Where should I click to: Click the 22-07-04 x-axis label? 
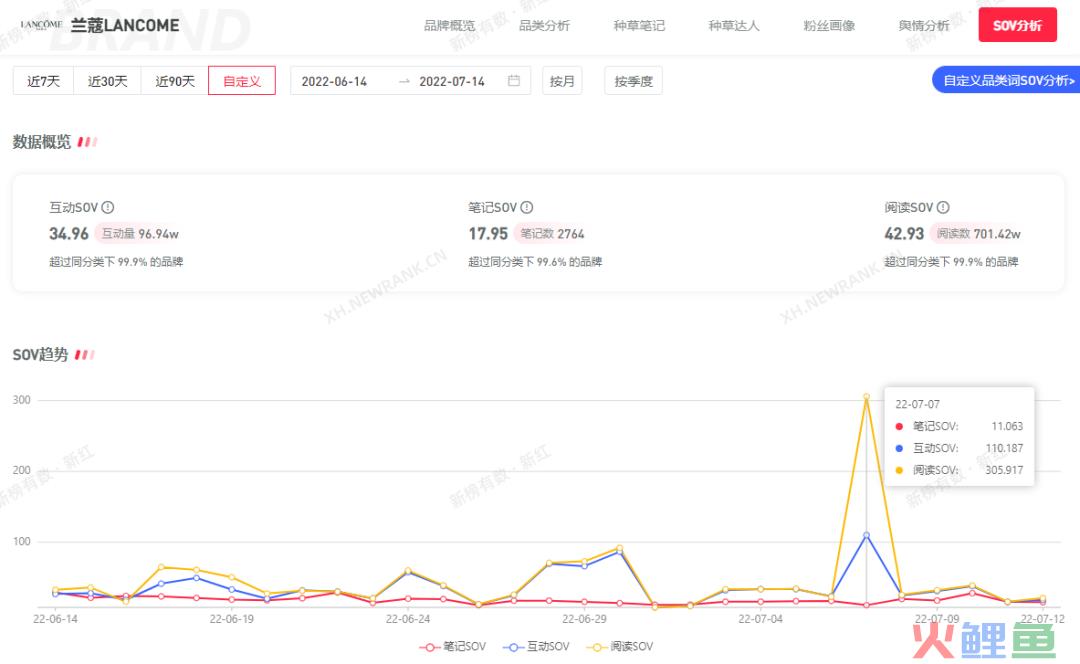pos(760,619)
